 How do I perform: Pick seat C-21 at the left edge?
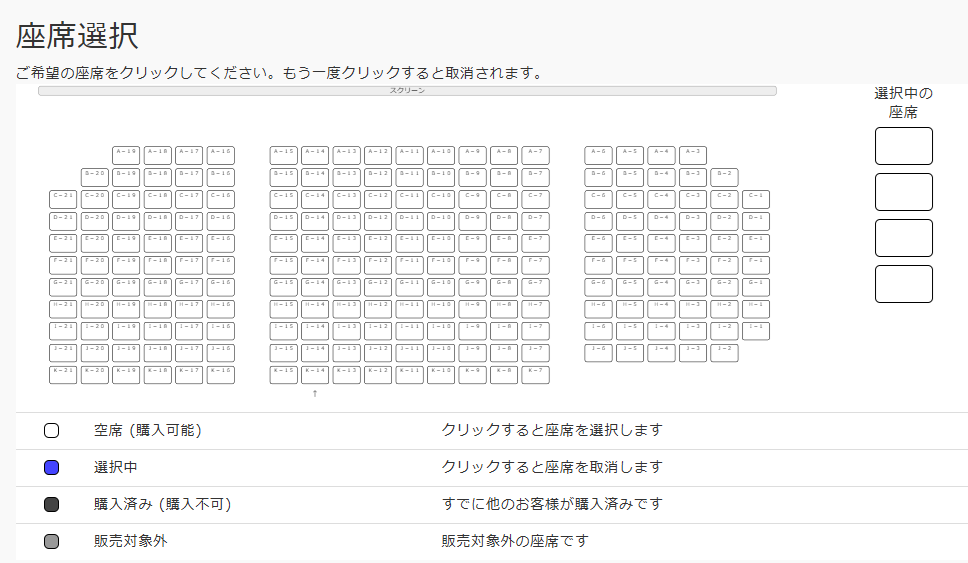coord(63,198)
